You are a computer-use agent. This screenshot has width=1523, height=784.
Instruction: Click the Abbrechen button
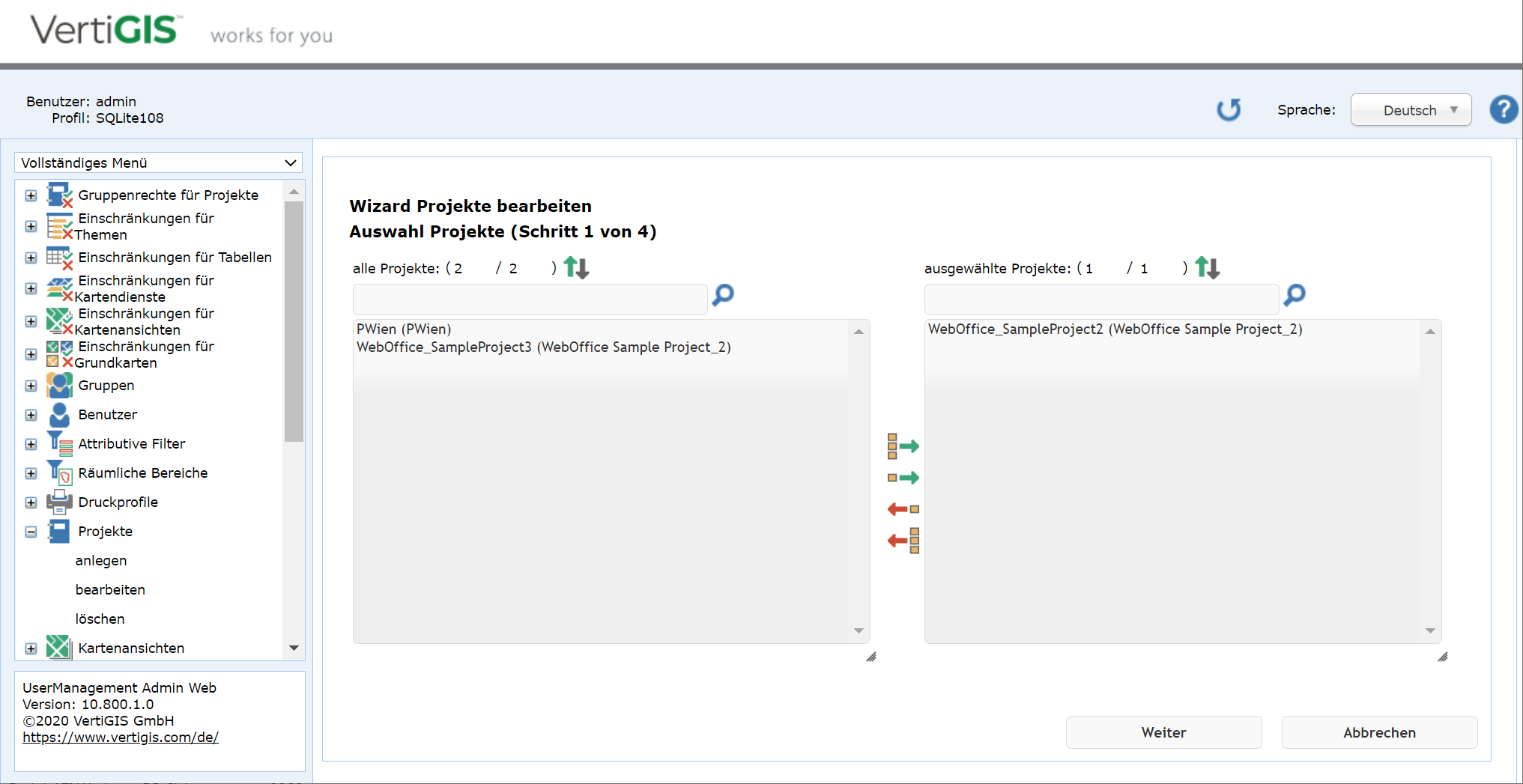(1379, 732)
